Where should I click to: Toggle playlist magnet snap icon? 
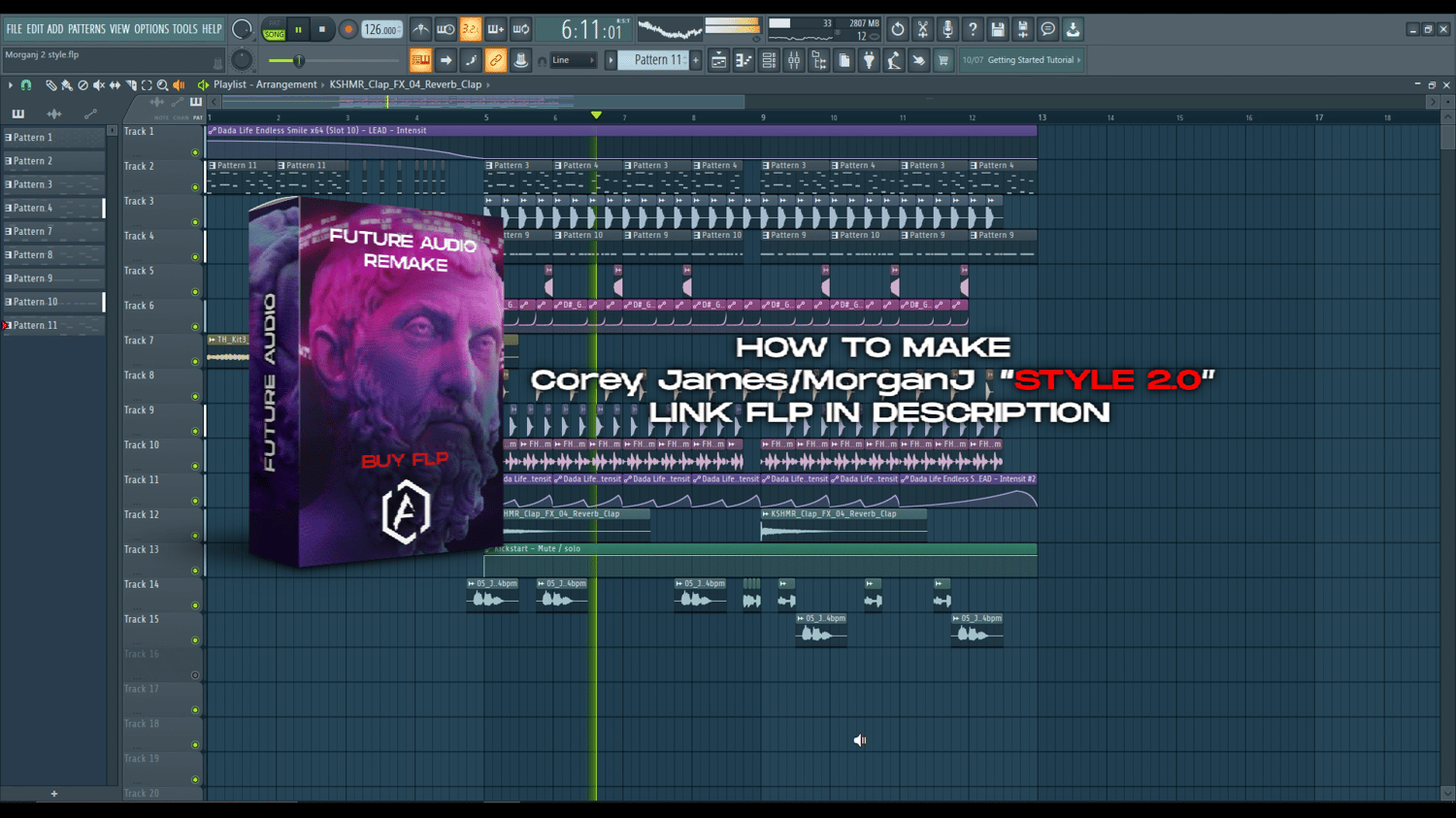(26, 85)
